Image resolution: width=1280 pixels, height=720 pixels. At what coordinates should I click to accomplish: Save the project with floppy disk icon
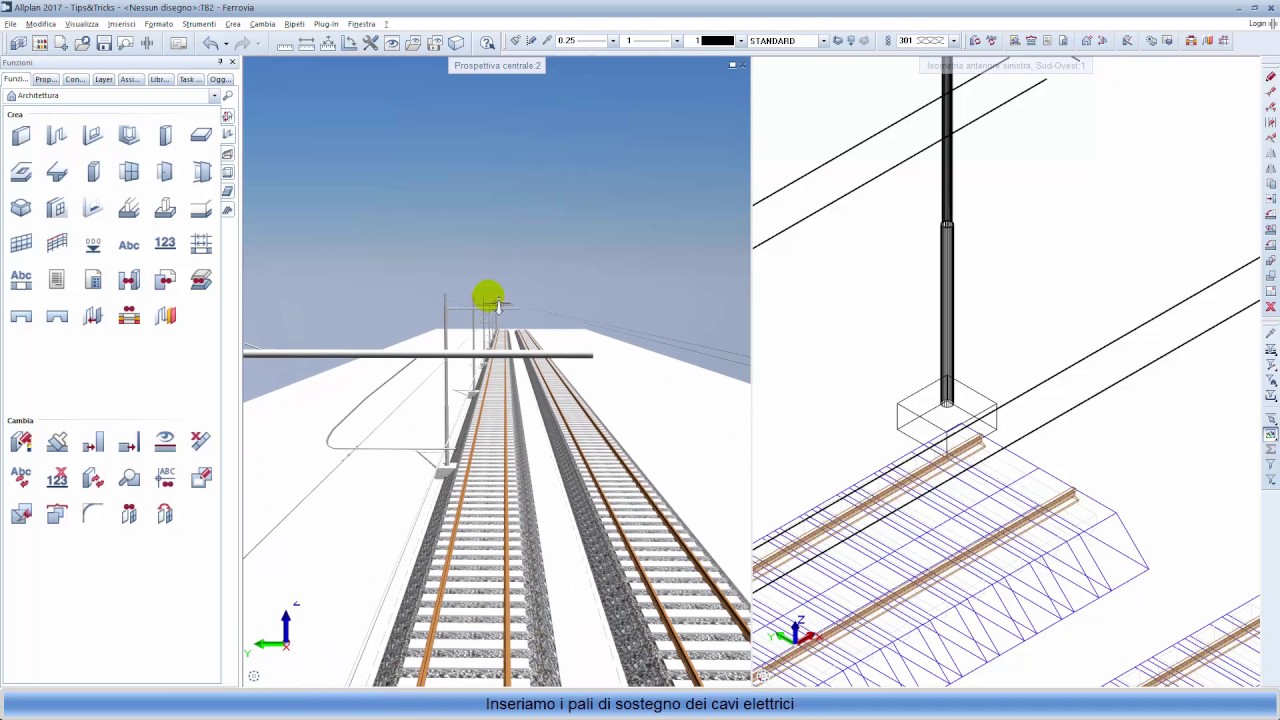click(x=104, y=42)
